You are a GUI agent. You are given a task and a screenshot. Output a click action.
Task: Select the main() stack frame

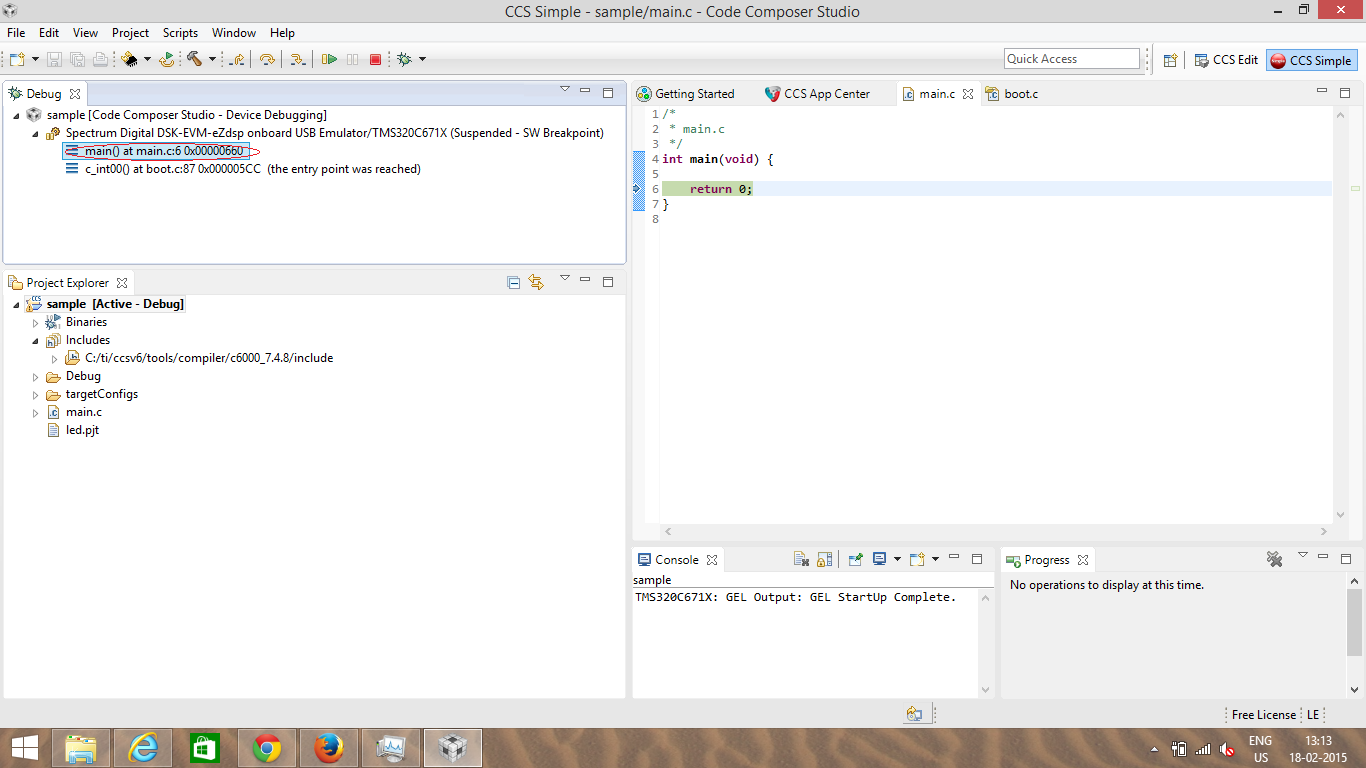pyautogui.click(x=154, y=151)
